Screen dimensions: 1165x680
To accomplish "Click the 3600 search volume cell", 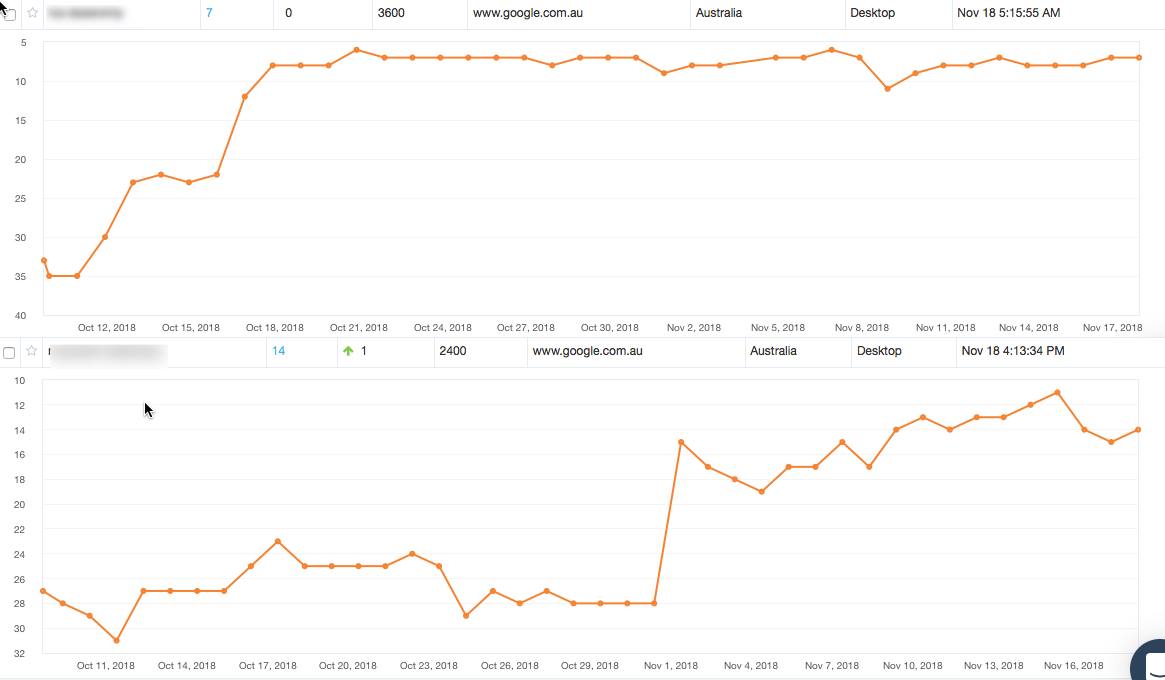I will [391, 13].
